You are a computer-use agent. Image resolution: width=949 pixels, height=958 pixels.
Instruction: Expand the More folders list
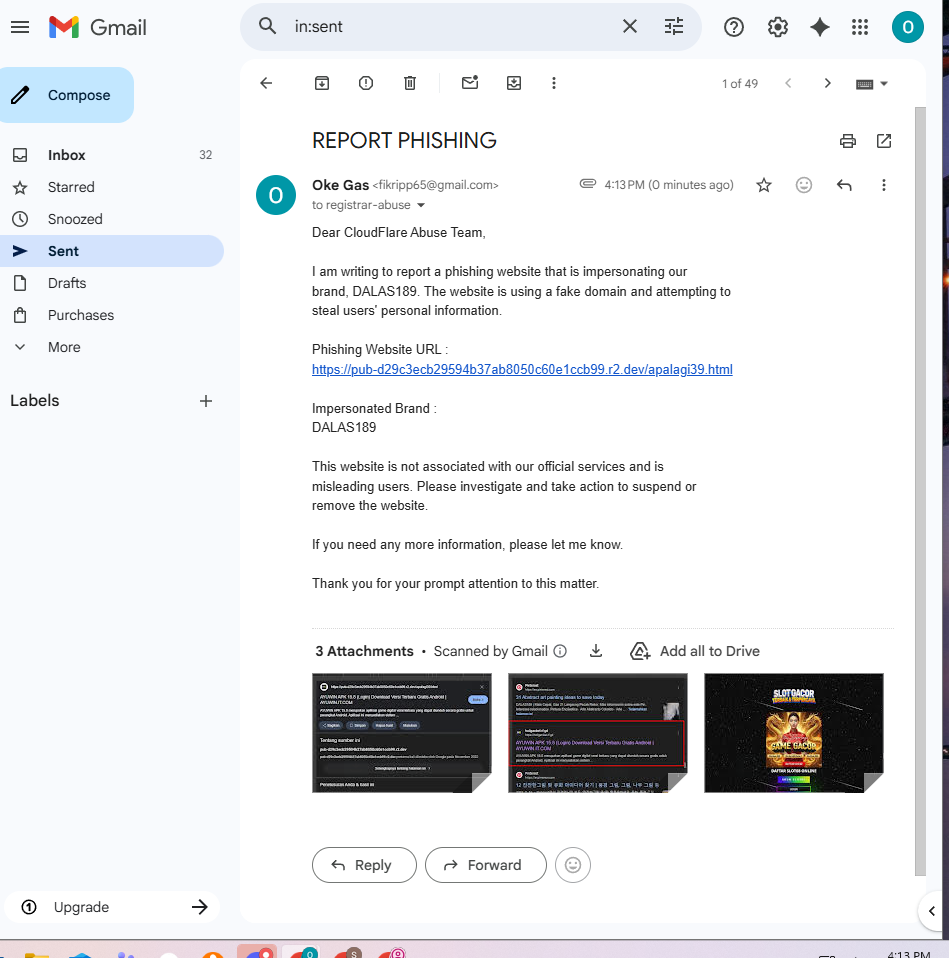pos(112,347)
